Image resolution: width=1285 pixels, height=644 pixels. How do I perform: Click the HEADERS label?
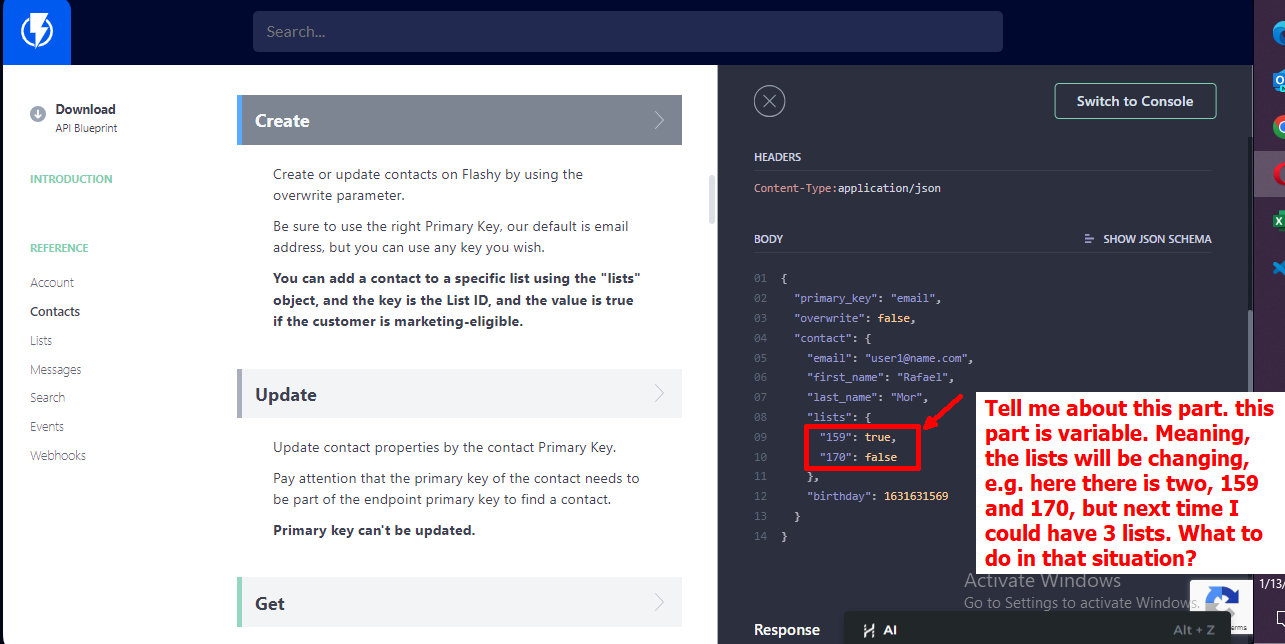(777, 158)
